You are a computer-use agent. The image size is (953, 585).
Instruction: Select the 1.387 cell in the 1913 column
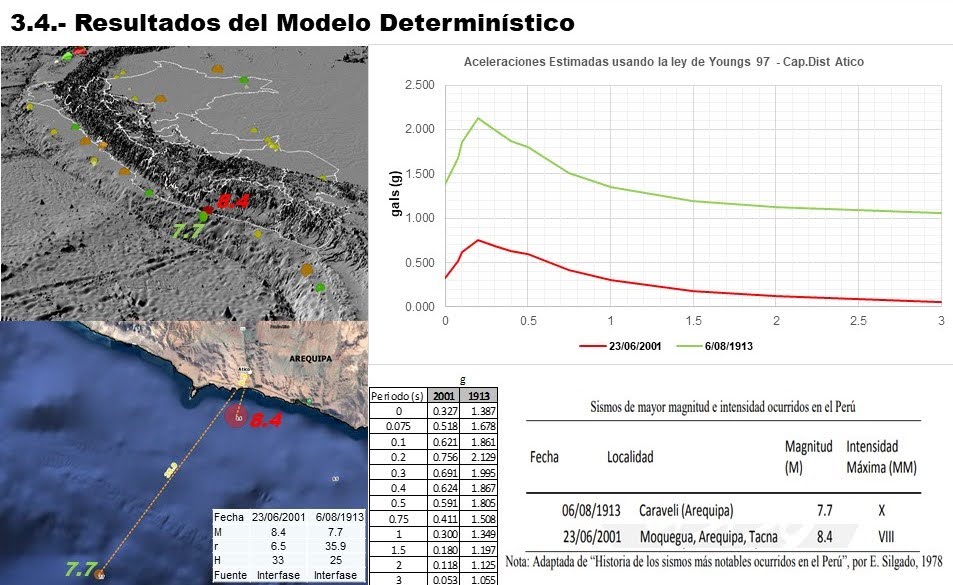point(479,411)
